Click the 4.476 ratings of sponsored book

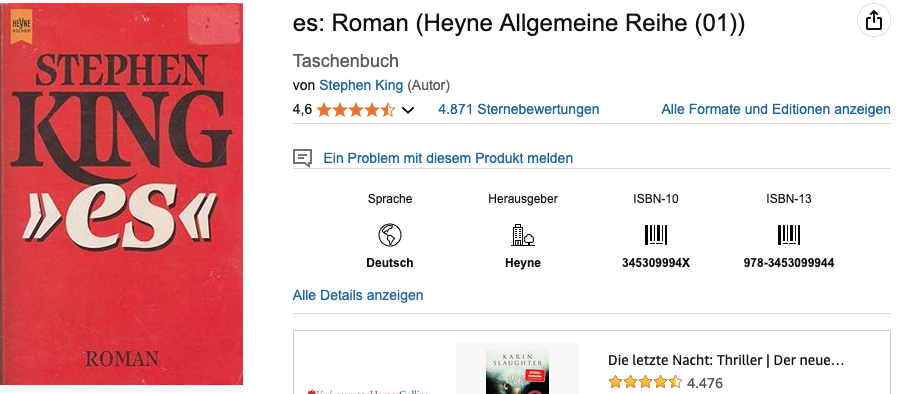[x=705, y=383]
